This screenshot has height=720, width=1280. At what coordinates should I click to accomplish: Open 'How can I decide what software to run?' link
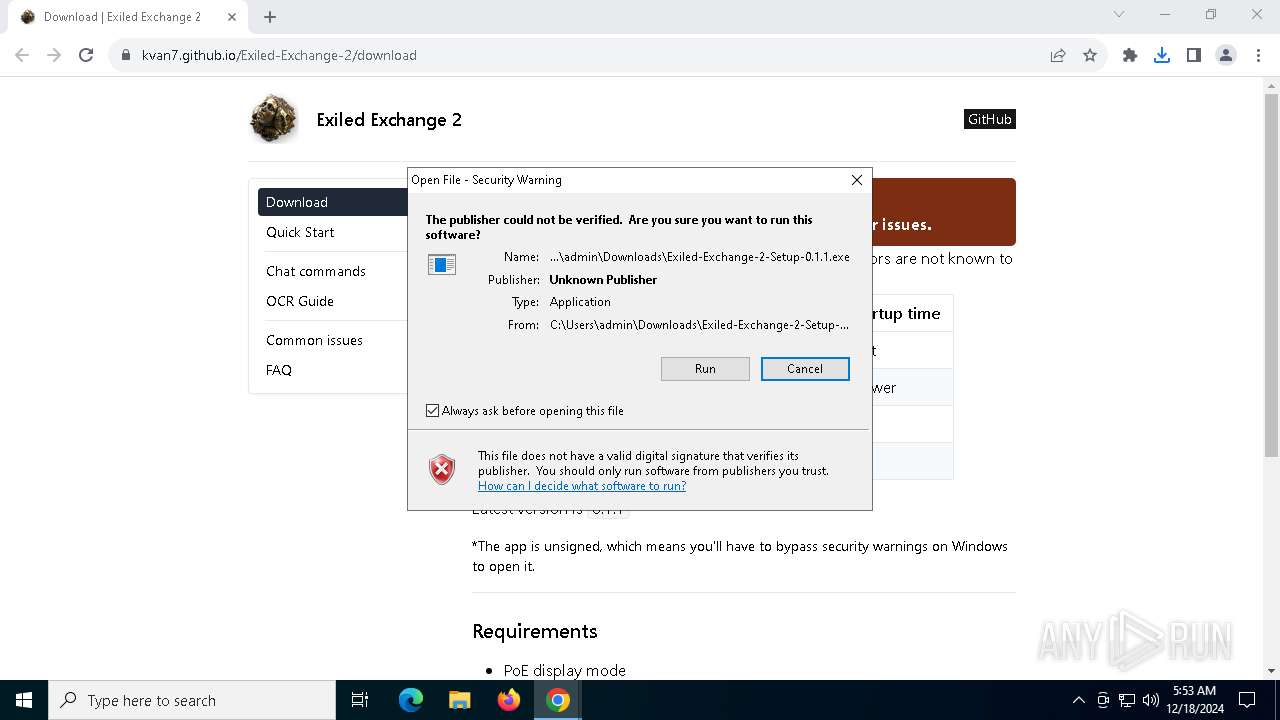pyautogui.click(x=582, y=486)
